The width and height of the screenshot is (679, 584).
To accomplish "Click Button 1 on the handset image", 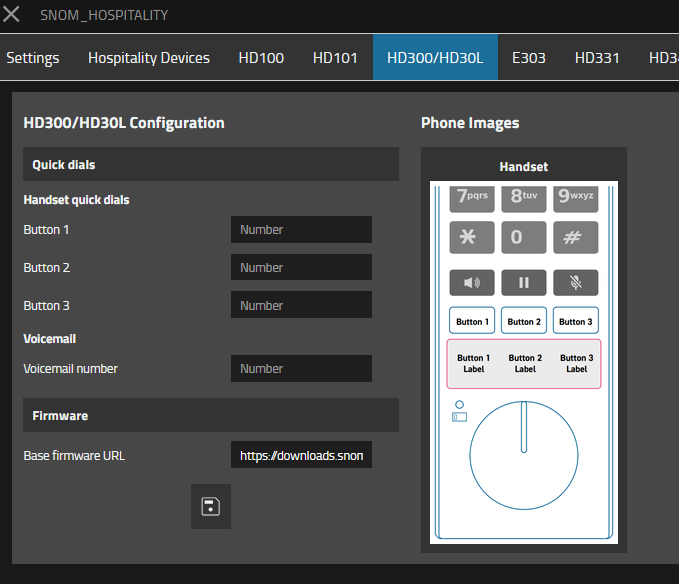I will (x=472, y=321).
